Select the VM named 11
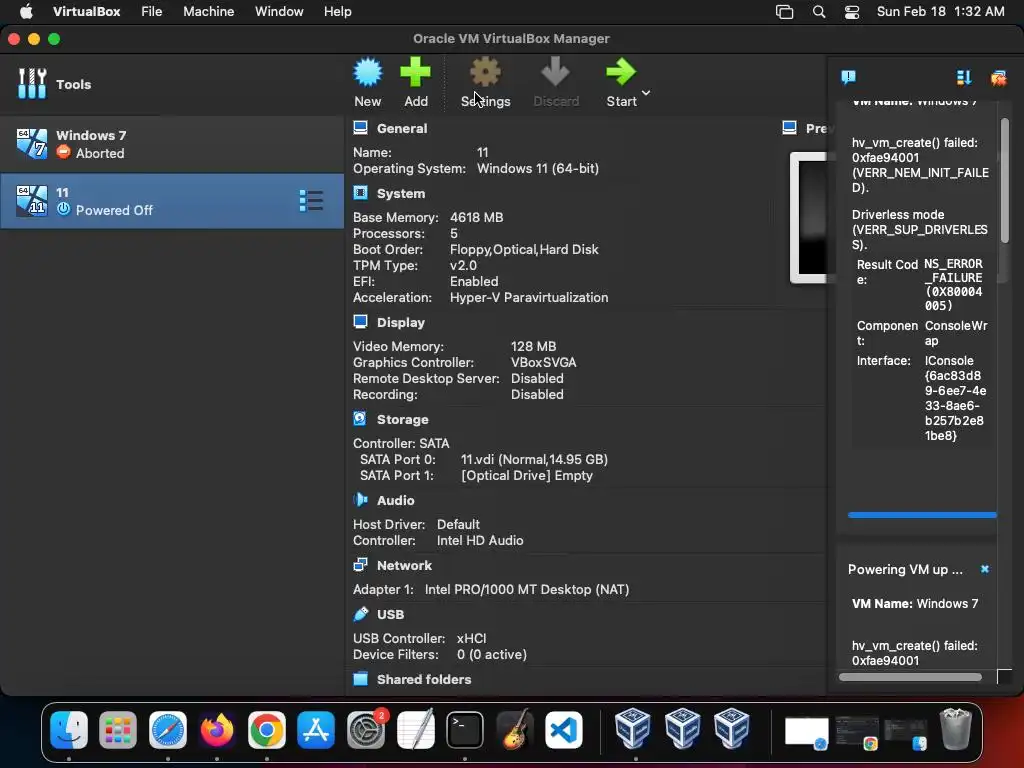Screen dimensions: 1024x768 click(x=172, y=201)
